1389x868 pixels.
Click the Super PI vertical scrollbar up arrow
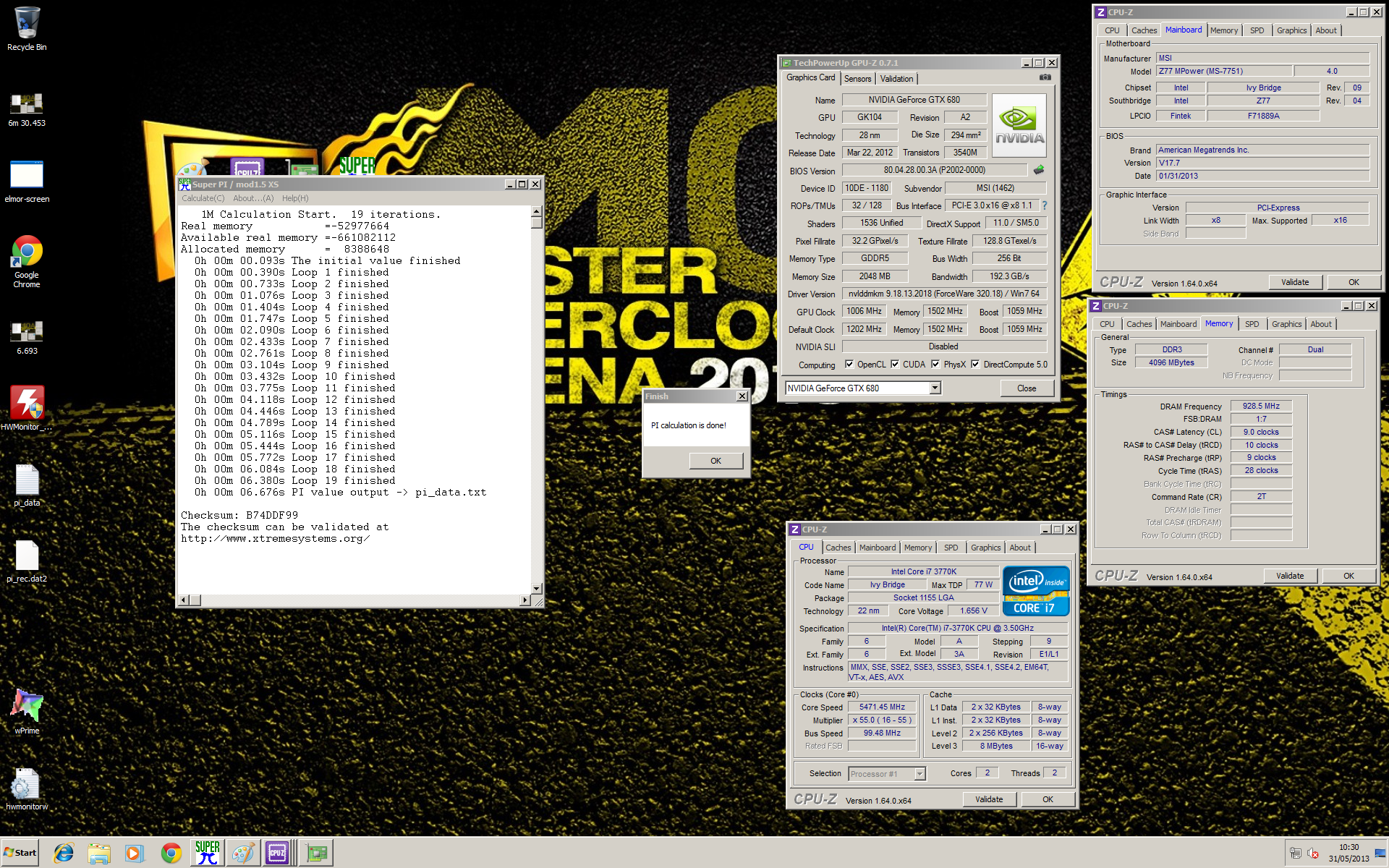click(537, 211)
